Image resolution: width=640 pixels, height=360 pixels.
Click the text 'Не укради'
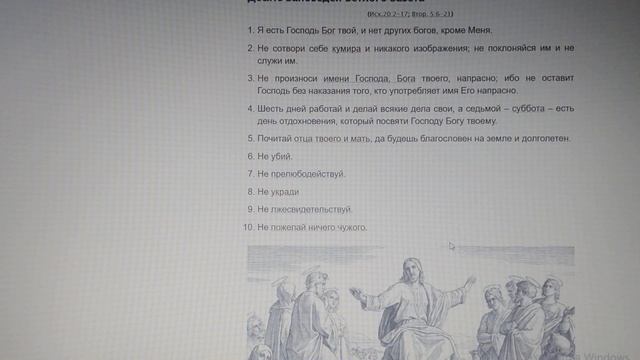278,191
